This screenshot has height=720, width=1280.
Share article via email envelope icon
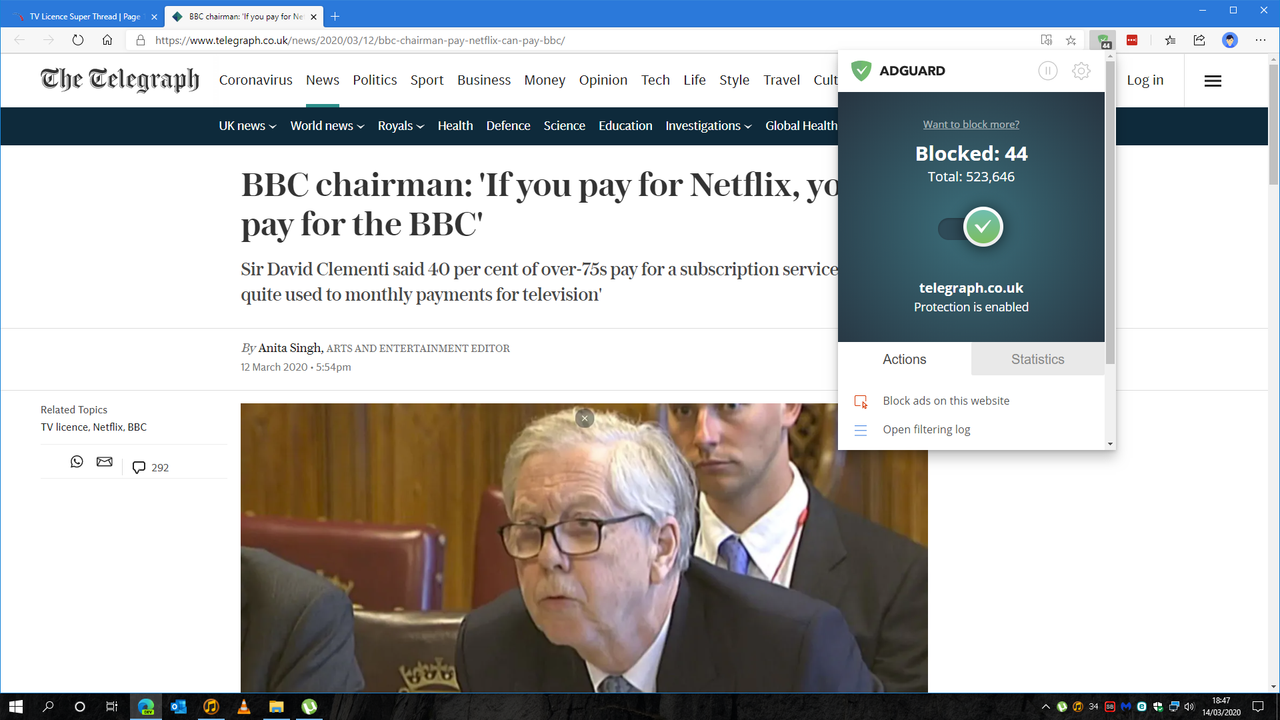[104, 462]
